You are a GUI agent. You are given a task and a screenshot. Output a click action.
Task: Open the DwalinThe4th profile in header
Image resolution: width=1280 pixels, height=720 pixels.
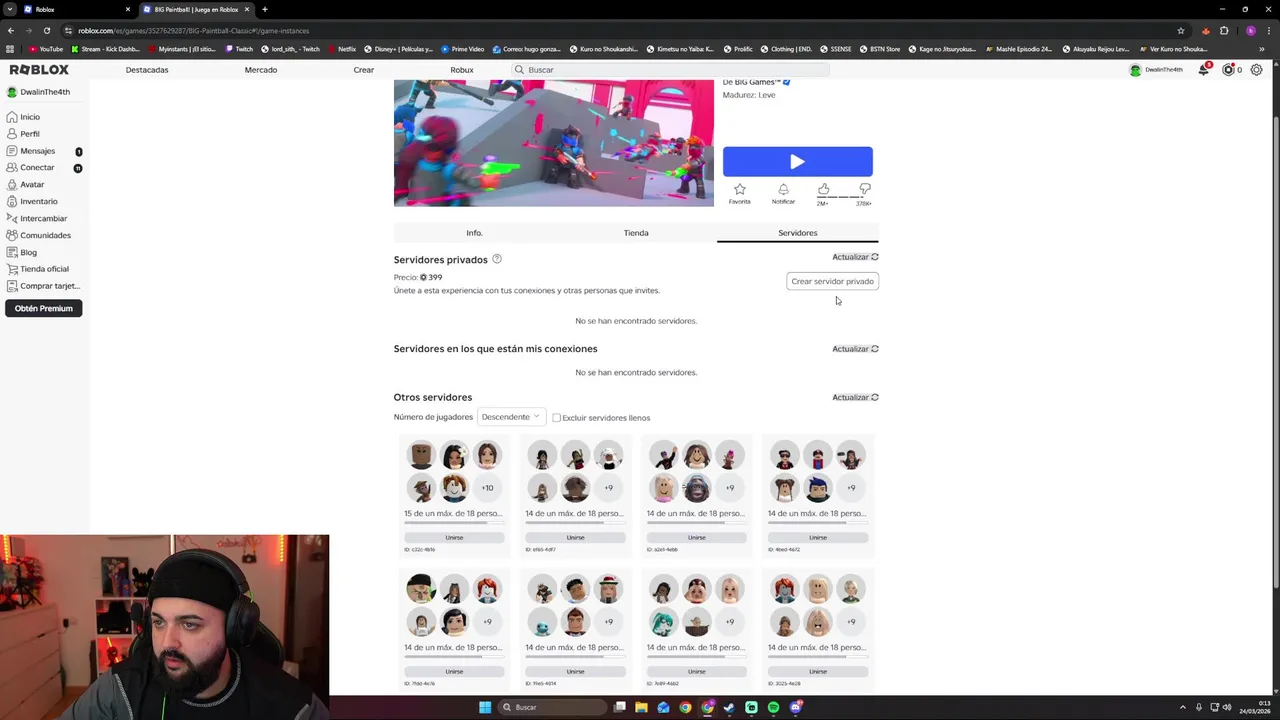click(x=1156, y=70)
